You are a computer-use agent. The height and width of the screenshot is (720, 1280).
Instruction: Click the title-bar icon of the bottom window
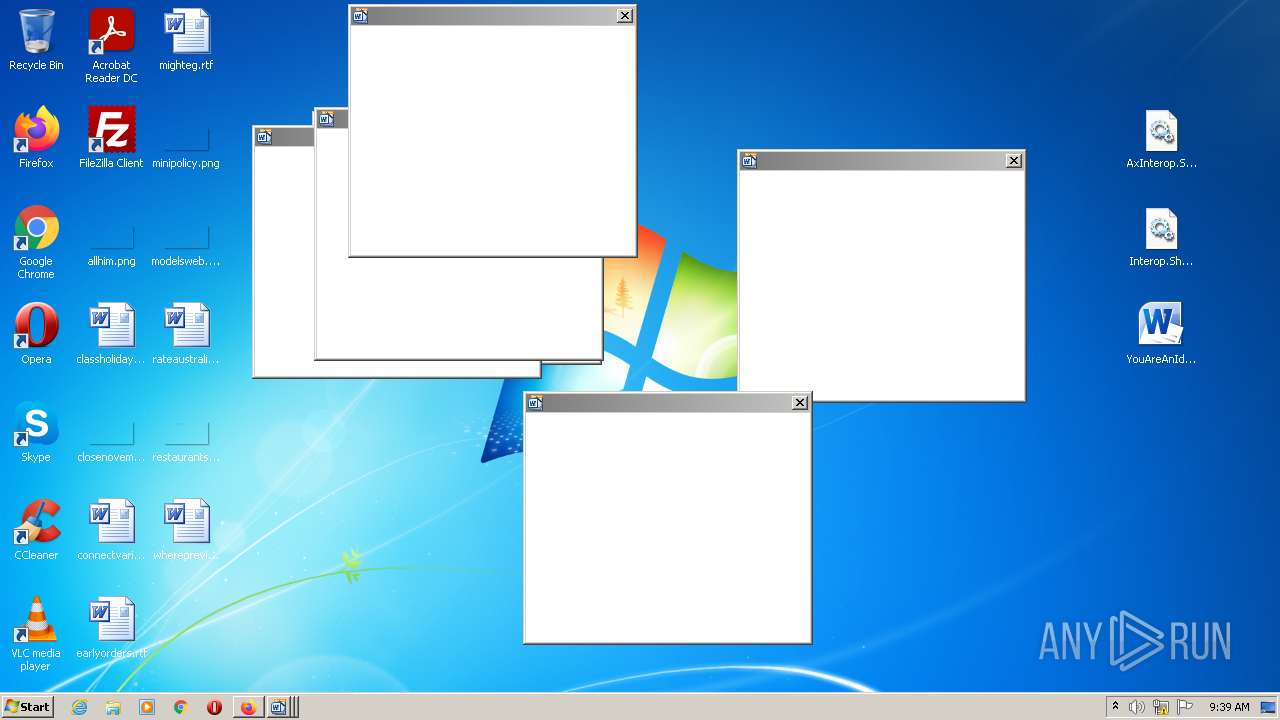(535, 402)
